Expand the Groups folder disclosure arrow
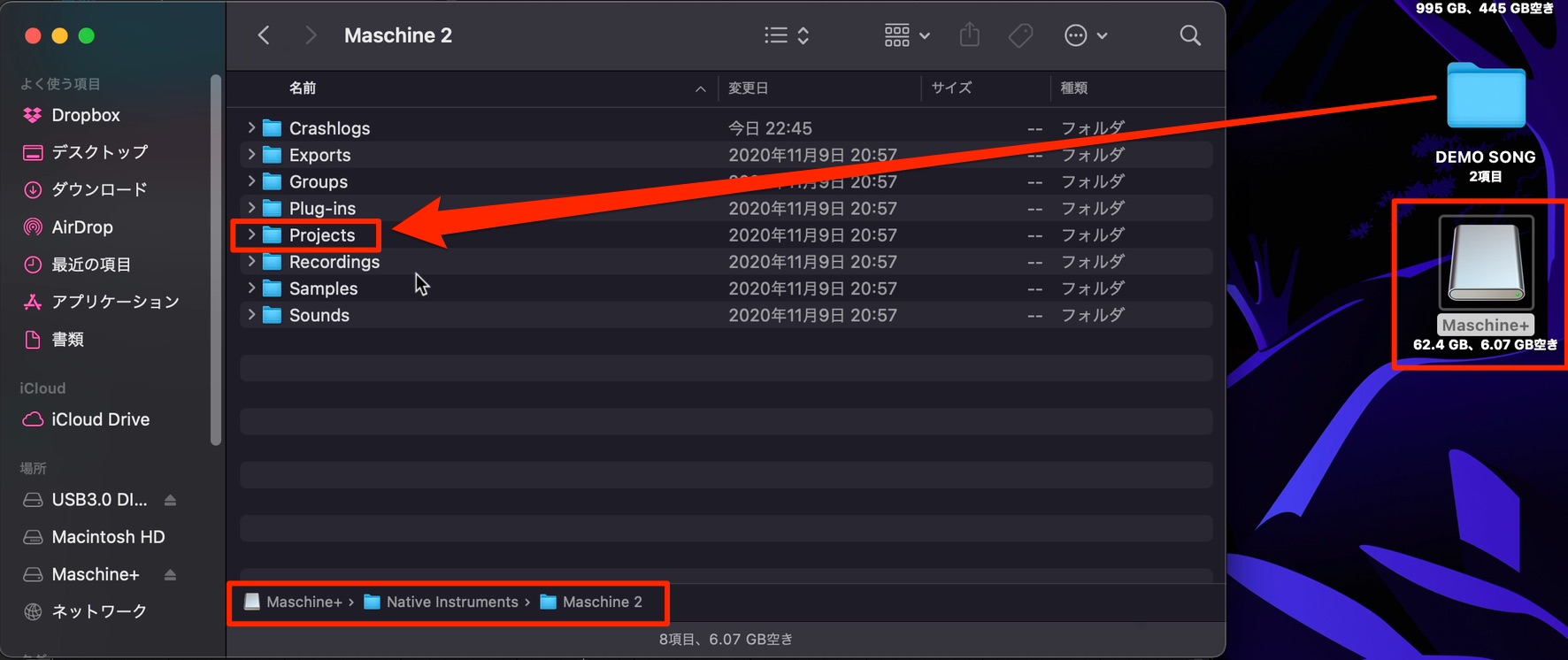The width and height of the screenshot is (1568, 660). 251,181
